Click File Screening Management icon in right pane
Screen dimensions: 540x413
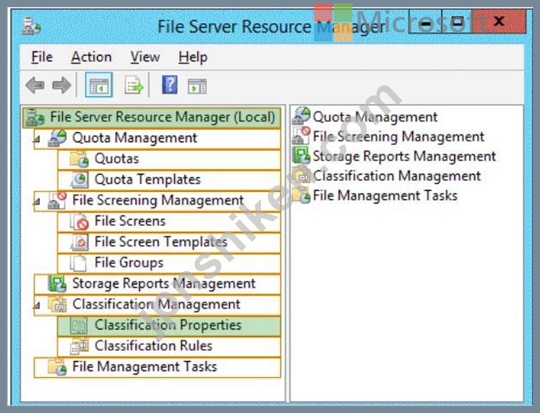[301, 136]
